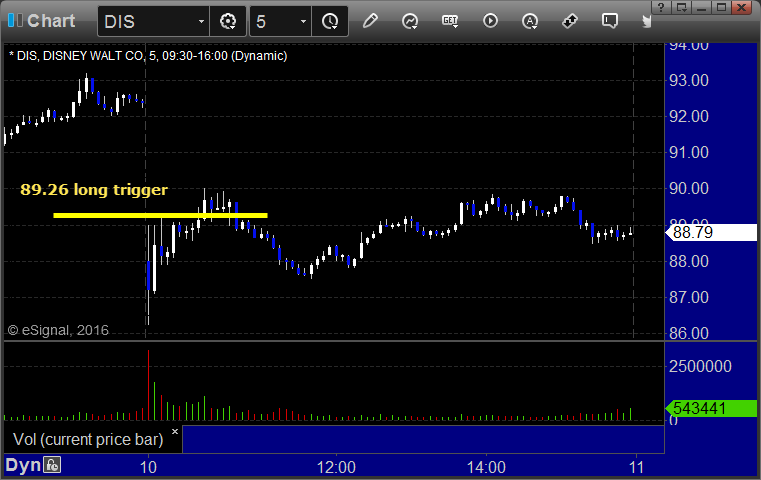761x480 pixels.
Task: Click the tall red opening volume bar
Action: tap(149, 385)
